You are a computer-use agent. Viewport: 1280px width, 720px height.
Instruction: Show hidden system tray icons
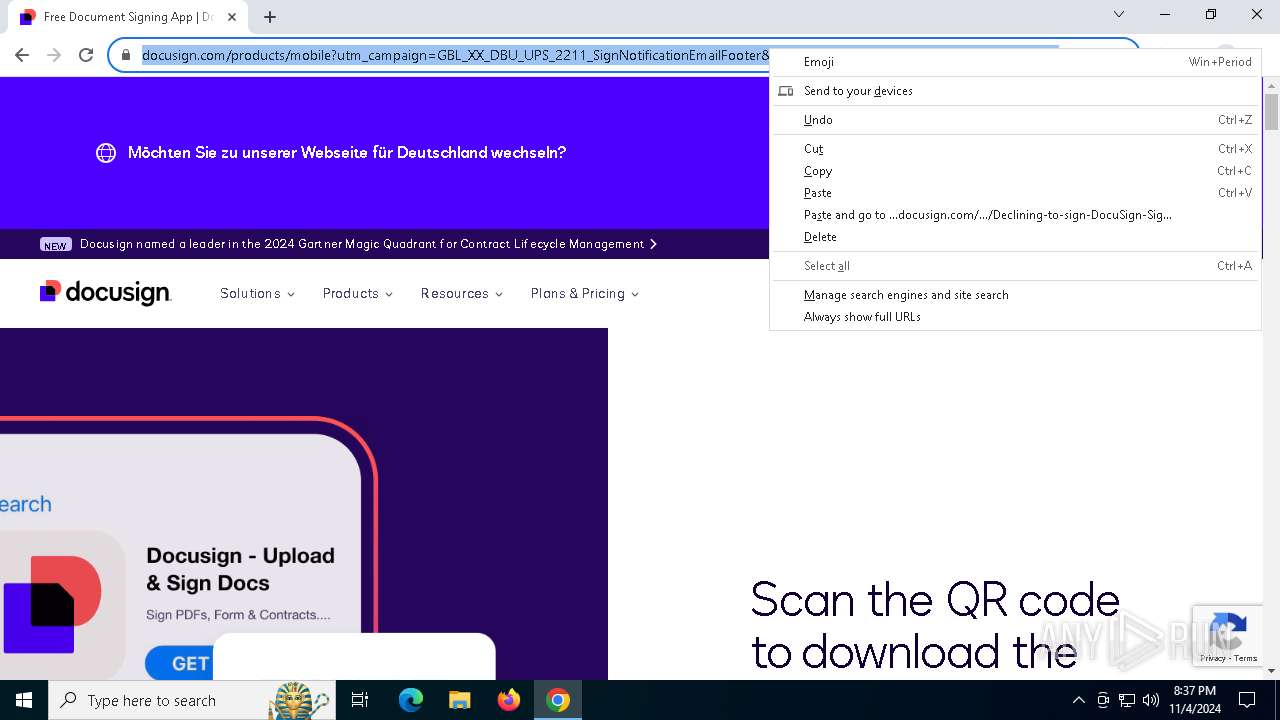(1078, 700)
